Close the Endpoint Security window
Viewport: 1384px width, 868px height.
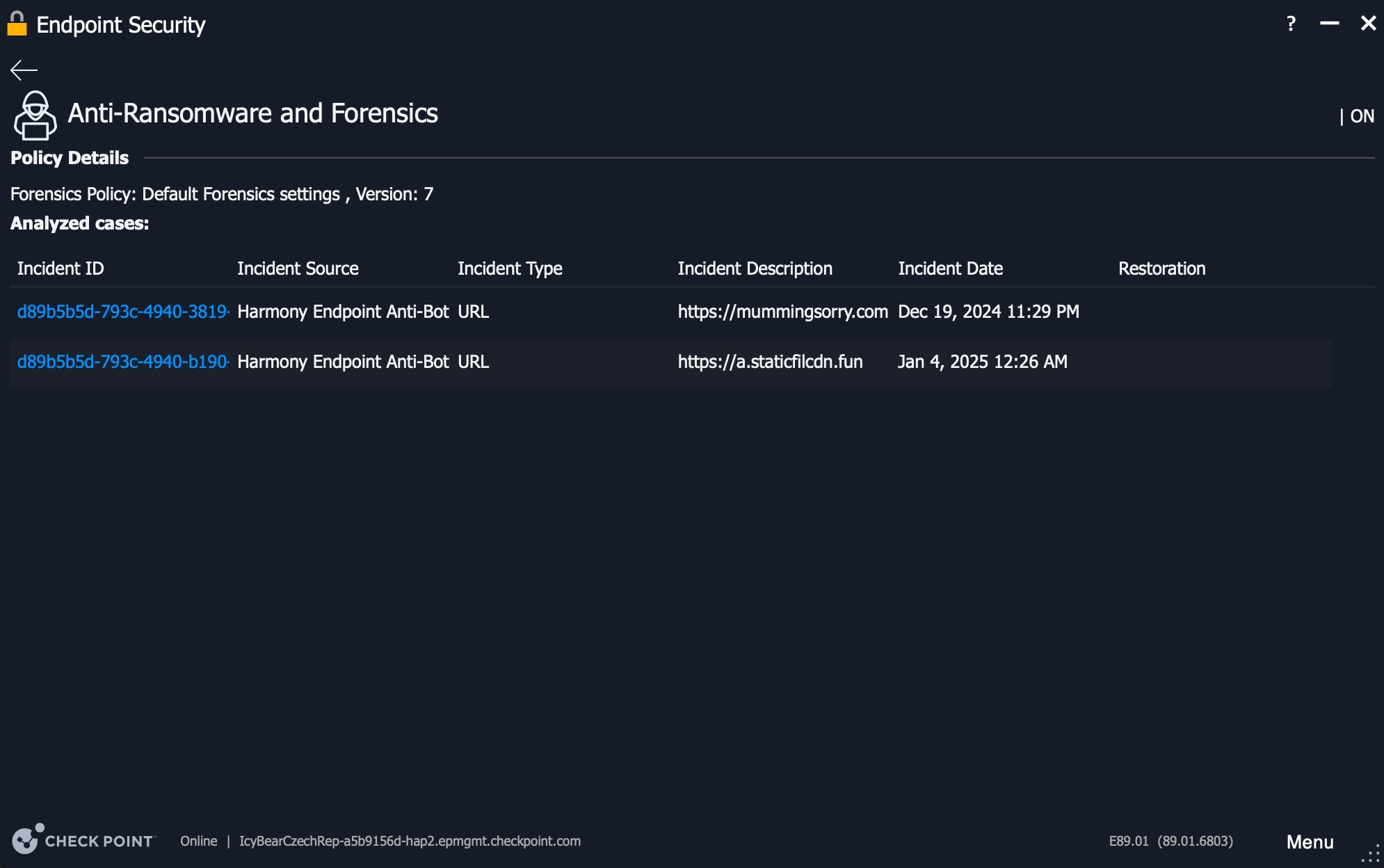[x=1368, y=24]
